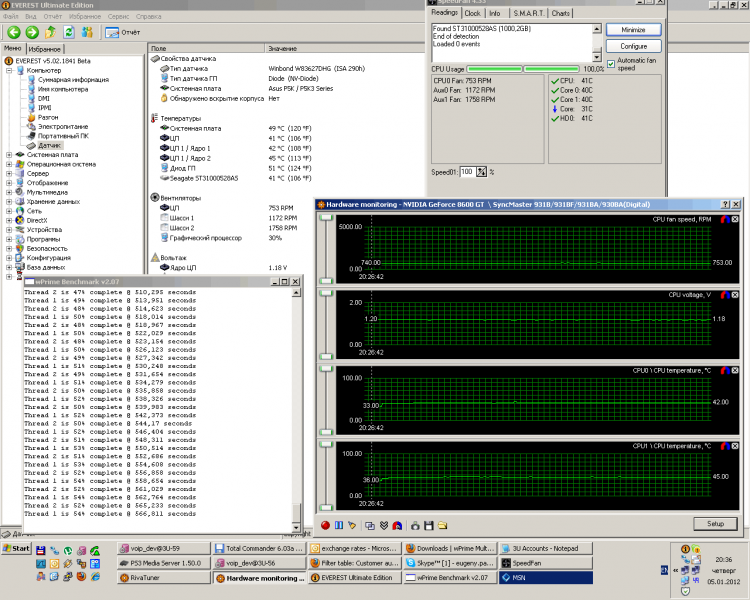Expand the Отображение tree node

click(9, 183)
